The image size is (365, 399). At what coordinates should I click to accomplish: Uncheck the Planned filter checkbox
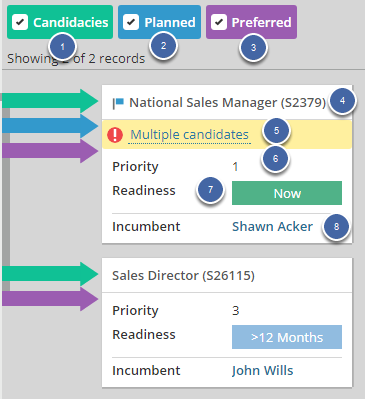click(131, 22)
